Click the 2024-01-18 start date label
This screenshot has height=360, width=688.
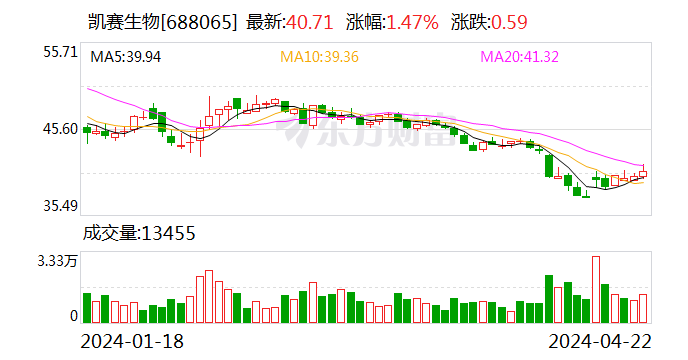tap(132, 341)
